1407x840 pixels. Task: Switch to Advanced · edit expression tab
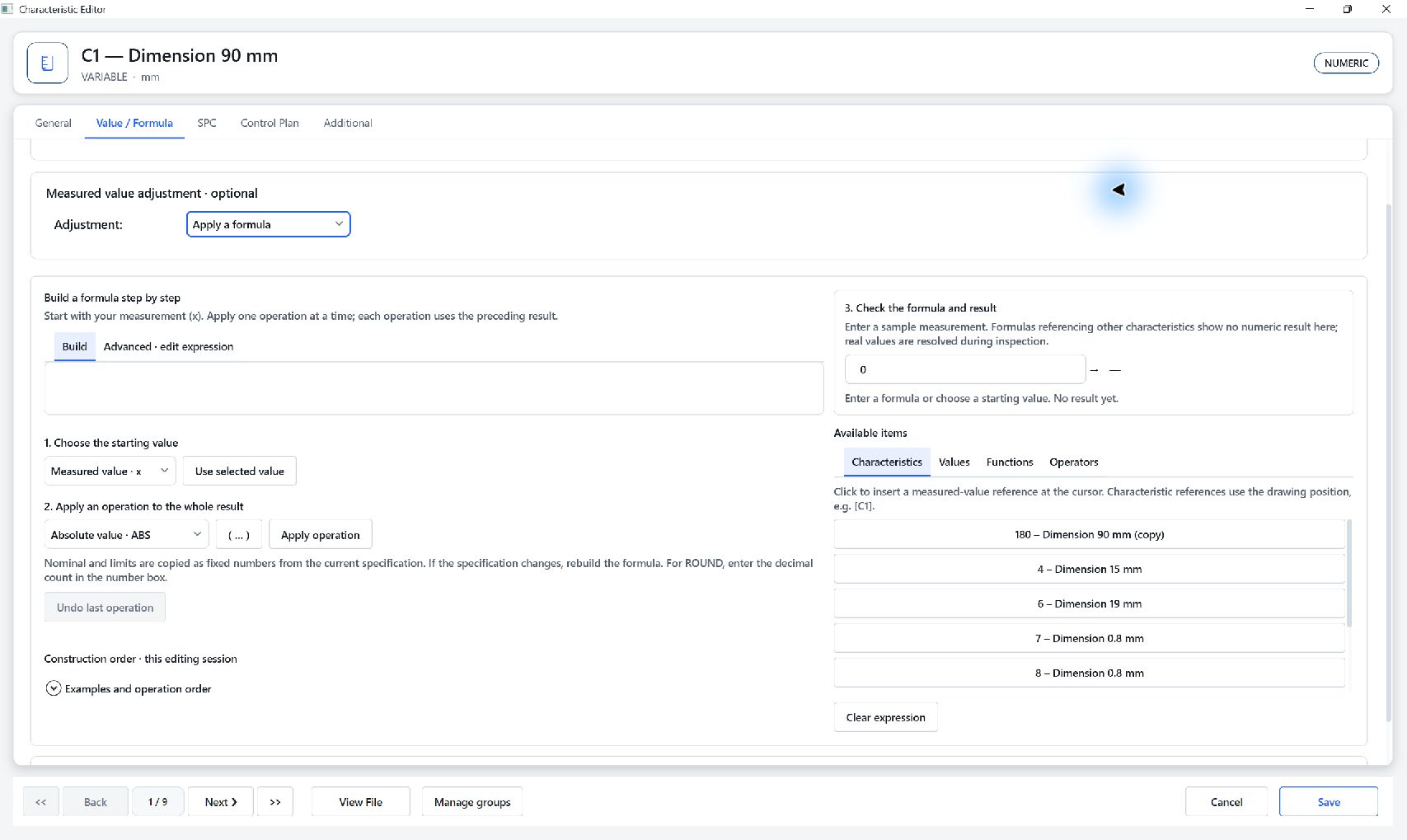pos(168,346)
